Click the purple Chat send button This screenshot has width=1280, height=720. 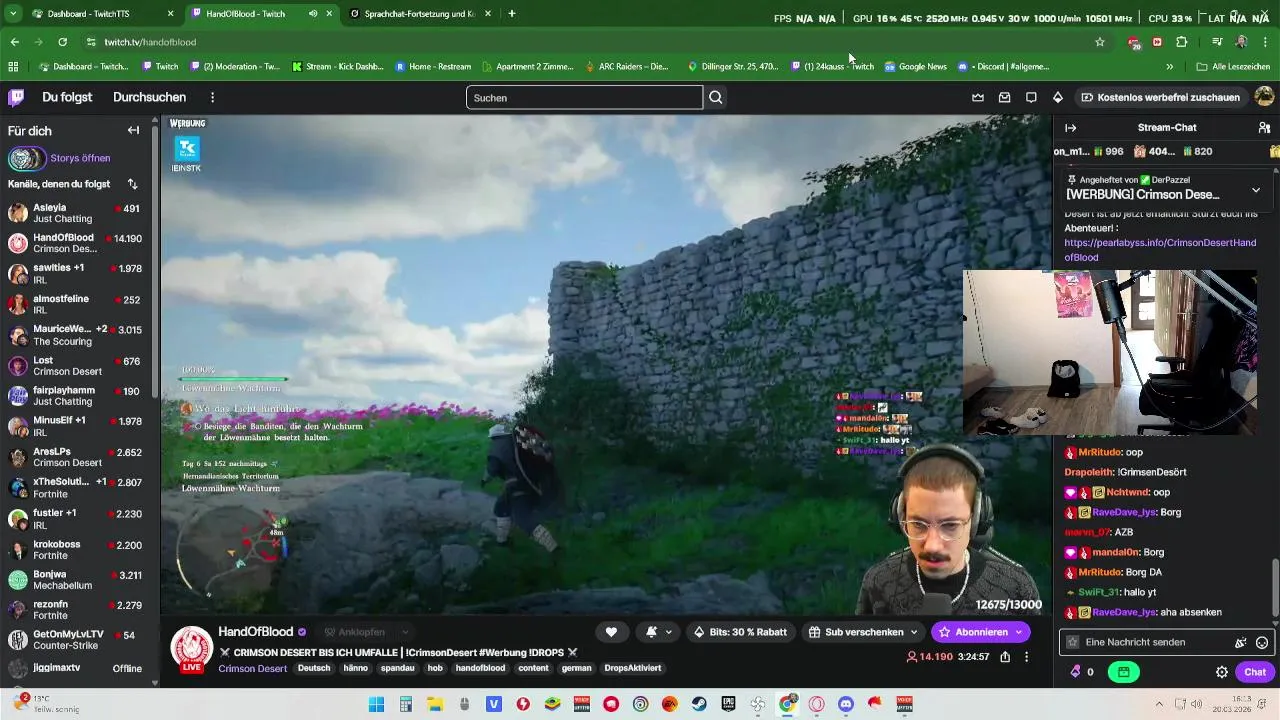[x=1254, y=672]
